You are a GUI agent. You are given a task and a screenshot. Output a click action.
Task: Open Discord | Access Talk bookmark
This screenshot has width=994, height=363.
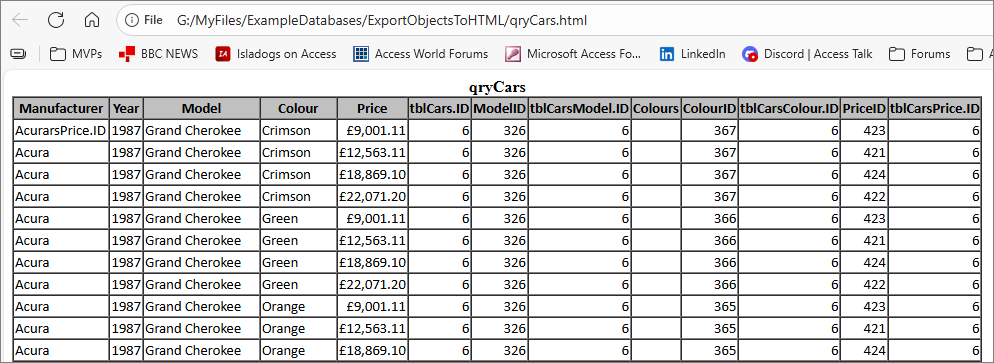(x=807, y=54)
